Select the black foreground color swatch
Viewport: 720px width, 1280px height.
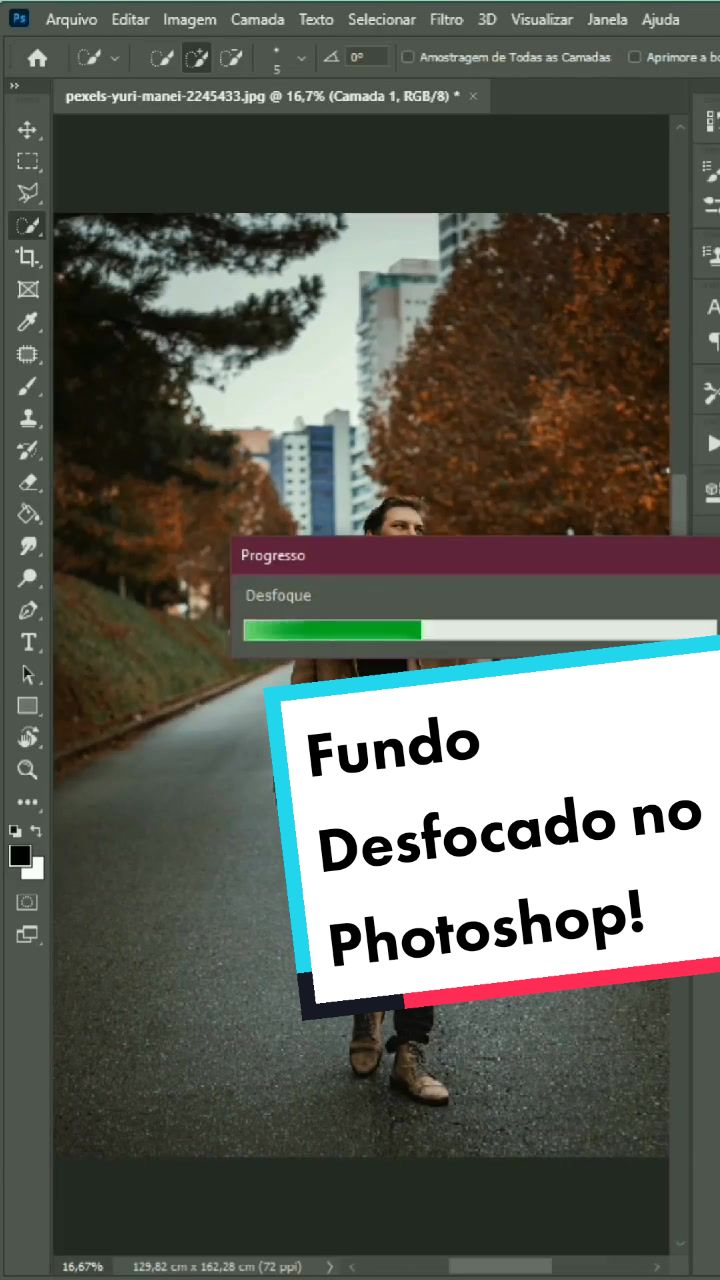pos(20,856)
